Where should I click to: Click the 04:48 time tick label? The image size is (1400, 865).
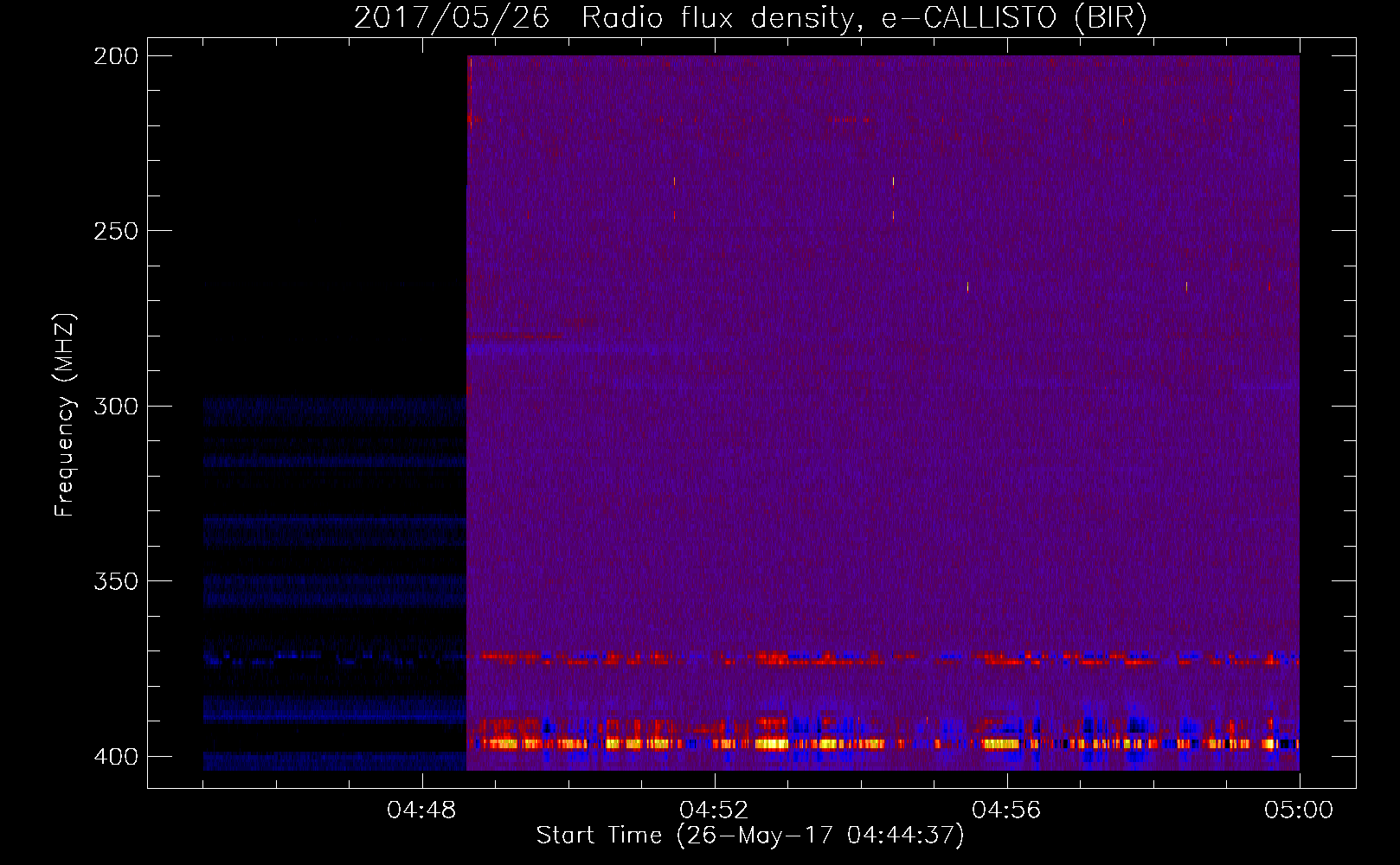(422, 811)
